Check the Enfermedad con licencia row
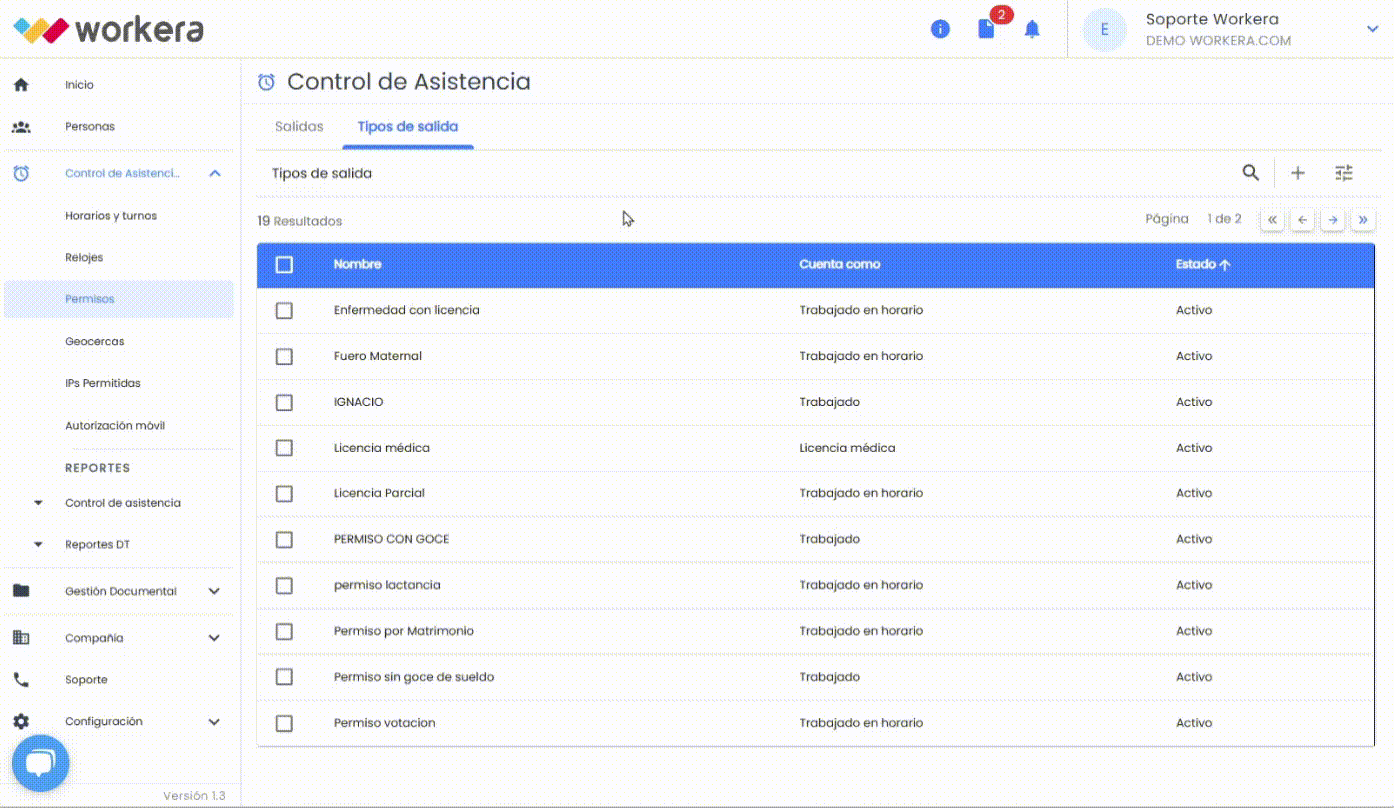The height and width of the screenshot is (808, 1394). (285, 311)
